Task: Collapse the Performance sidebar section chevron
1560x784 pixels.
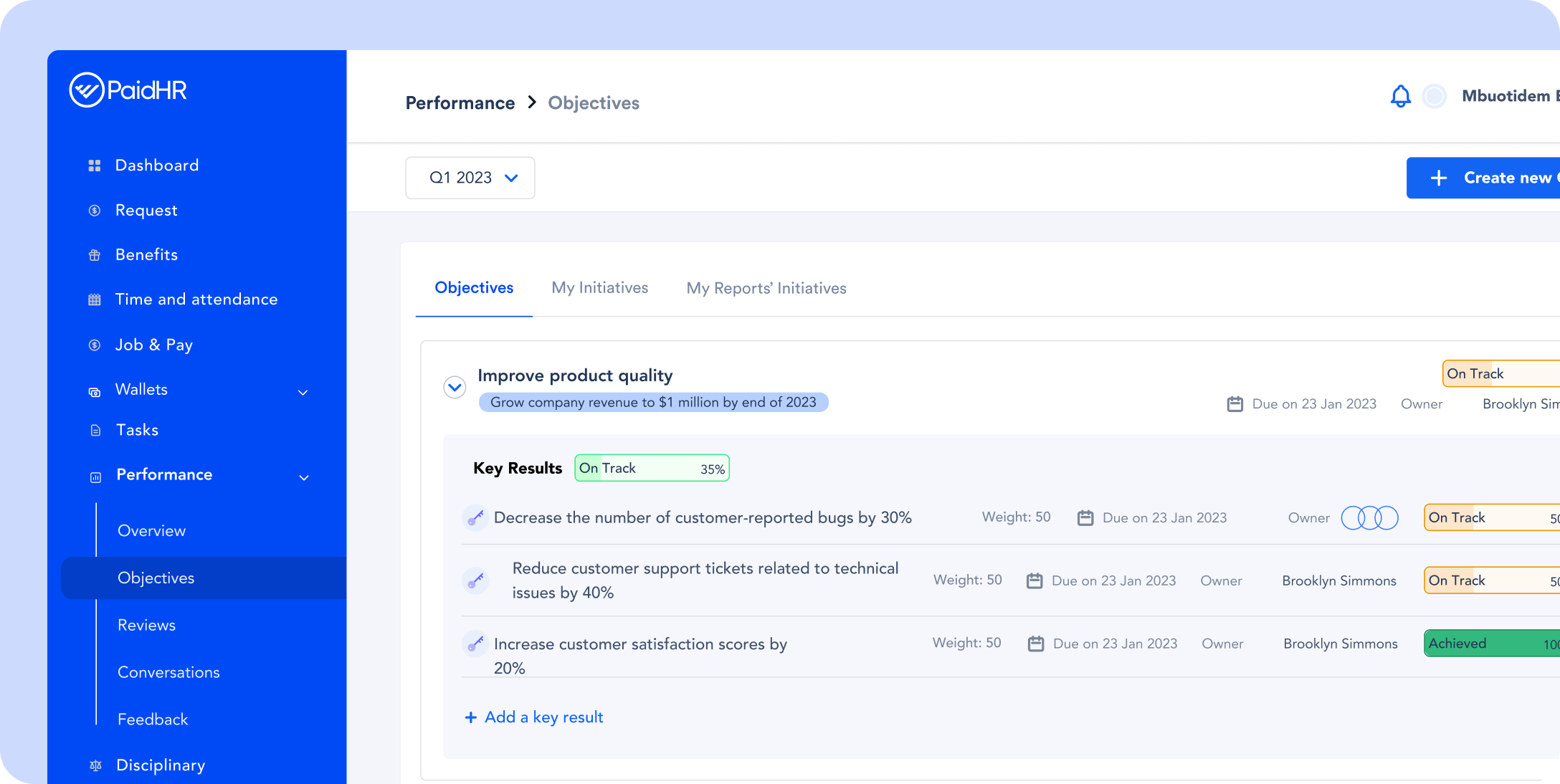Action: 304,477
